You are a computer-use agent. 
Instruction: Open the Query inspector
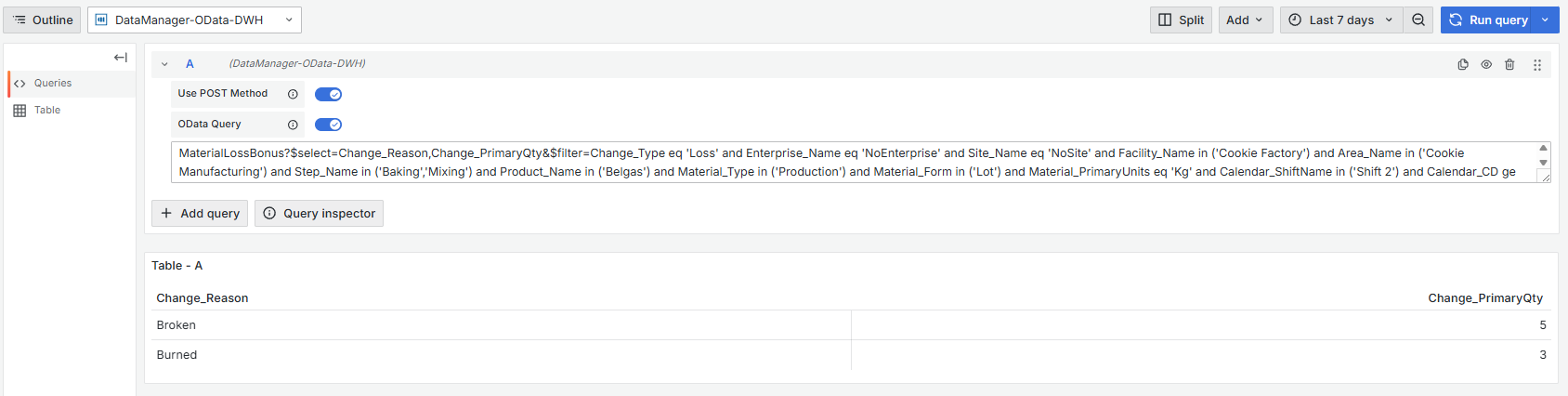tap(319, 214)
